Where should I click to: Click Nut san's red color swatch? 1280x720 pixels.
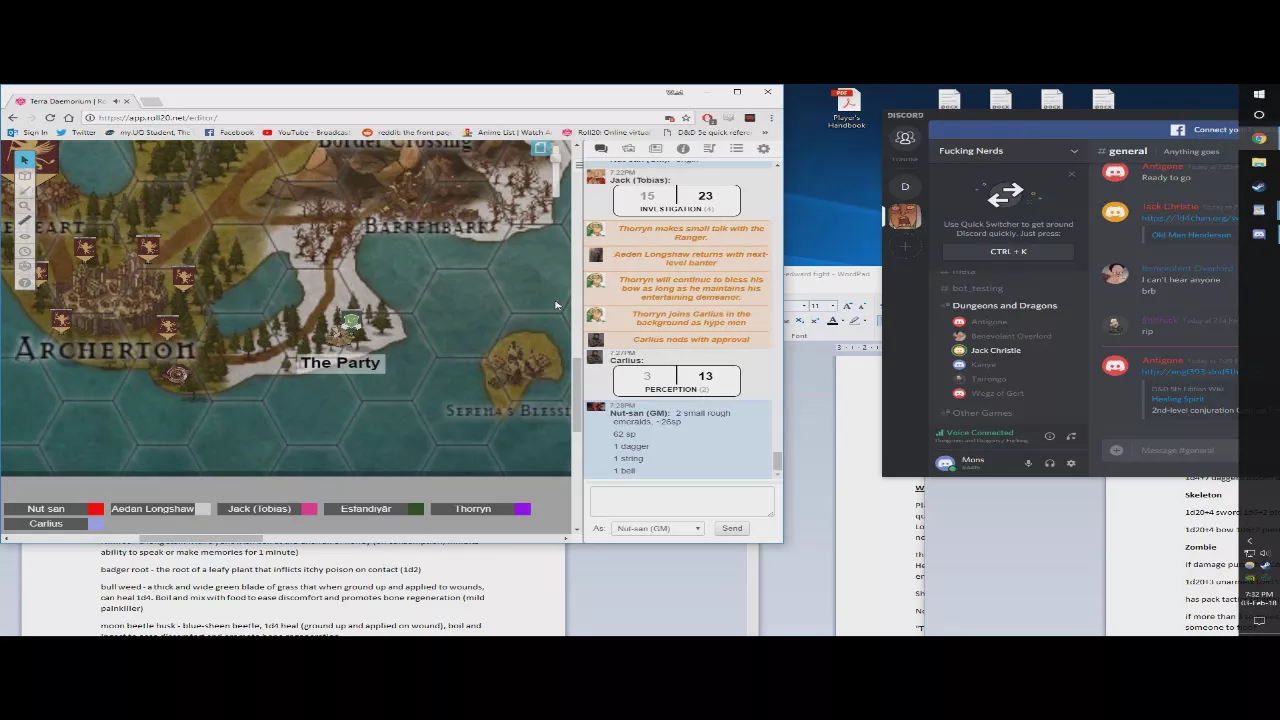pos(95,509)
